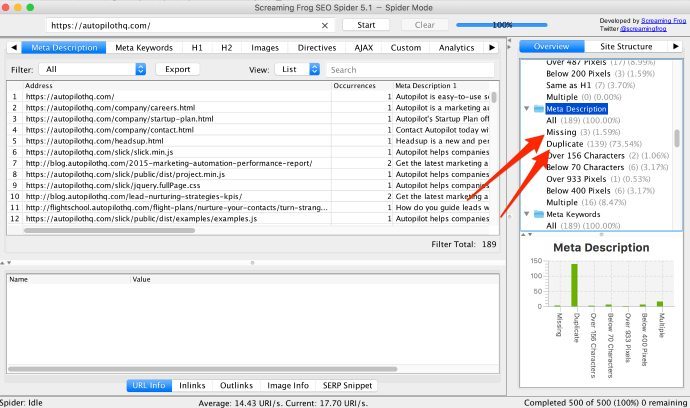Screen dimensions: 690x408
Task: Open the Filter dropdown set to All
Action: (x=92, y=69)
